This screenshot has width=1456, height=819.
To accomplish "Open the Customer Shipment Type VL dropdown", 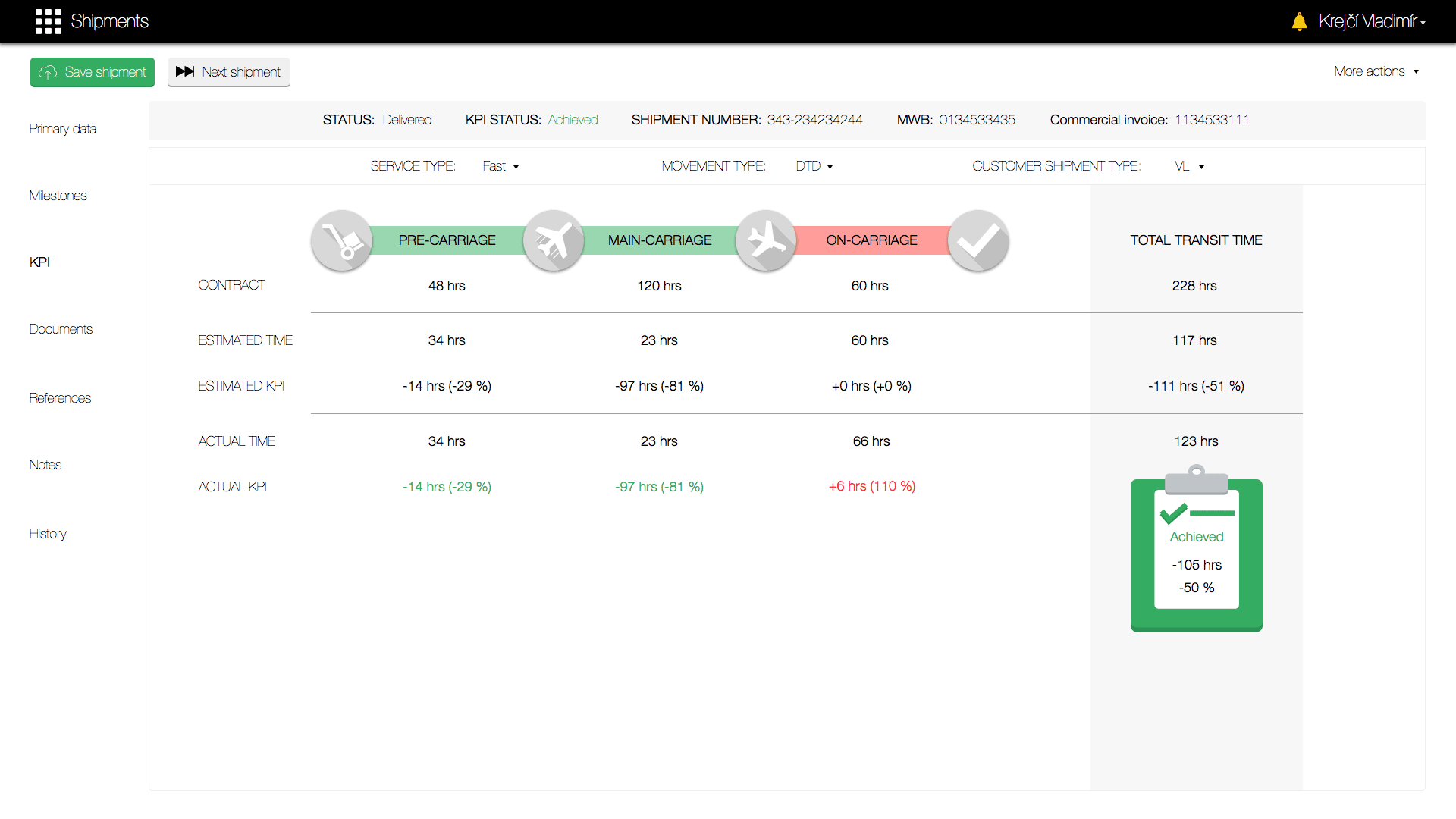I will point(1188,166).
